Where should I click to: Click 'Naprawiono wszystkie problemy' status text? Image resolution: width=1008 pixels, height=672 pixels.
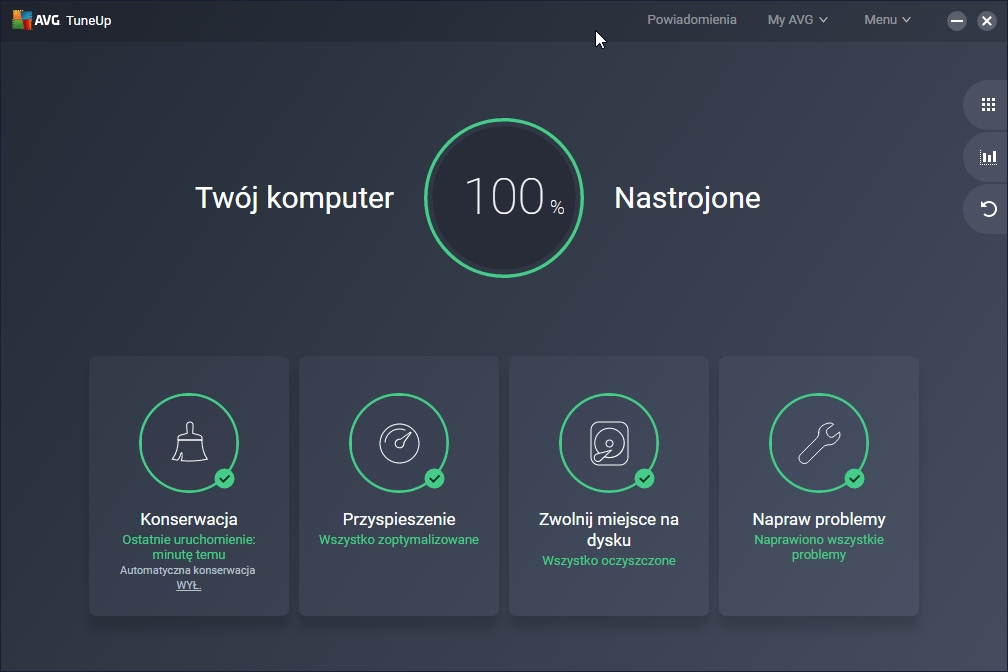[819, 547]
